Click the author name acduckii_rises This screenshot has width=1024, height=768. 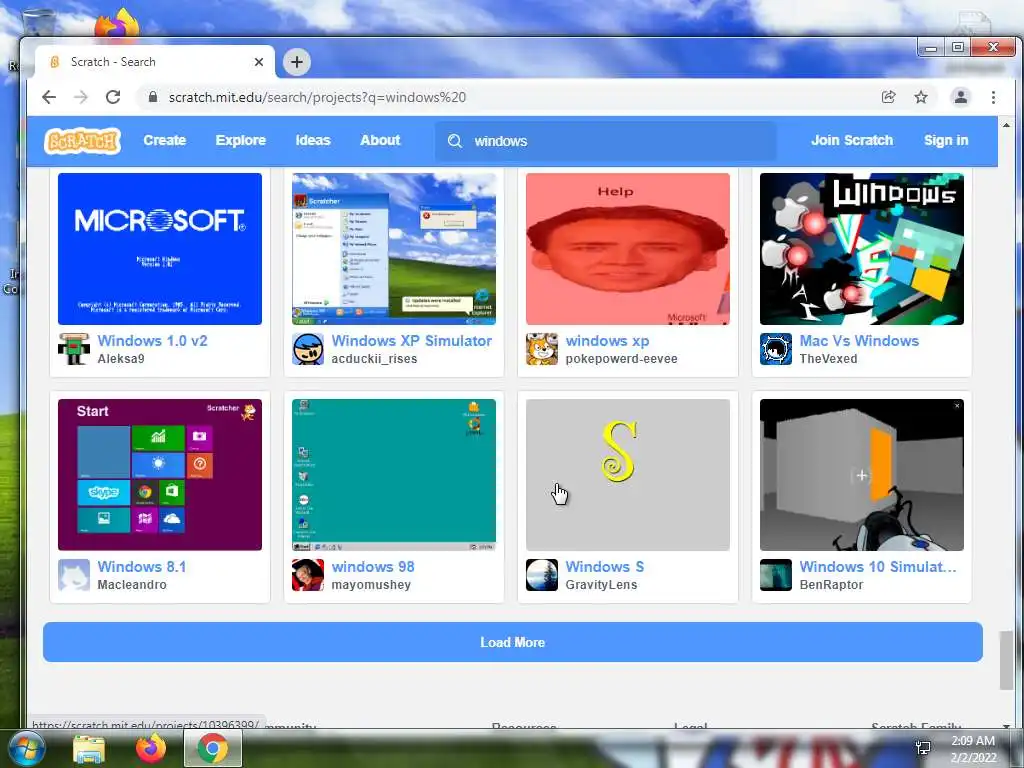tap(374, 359)
